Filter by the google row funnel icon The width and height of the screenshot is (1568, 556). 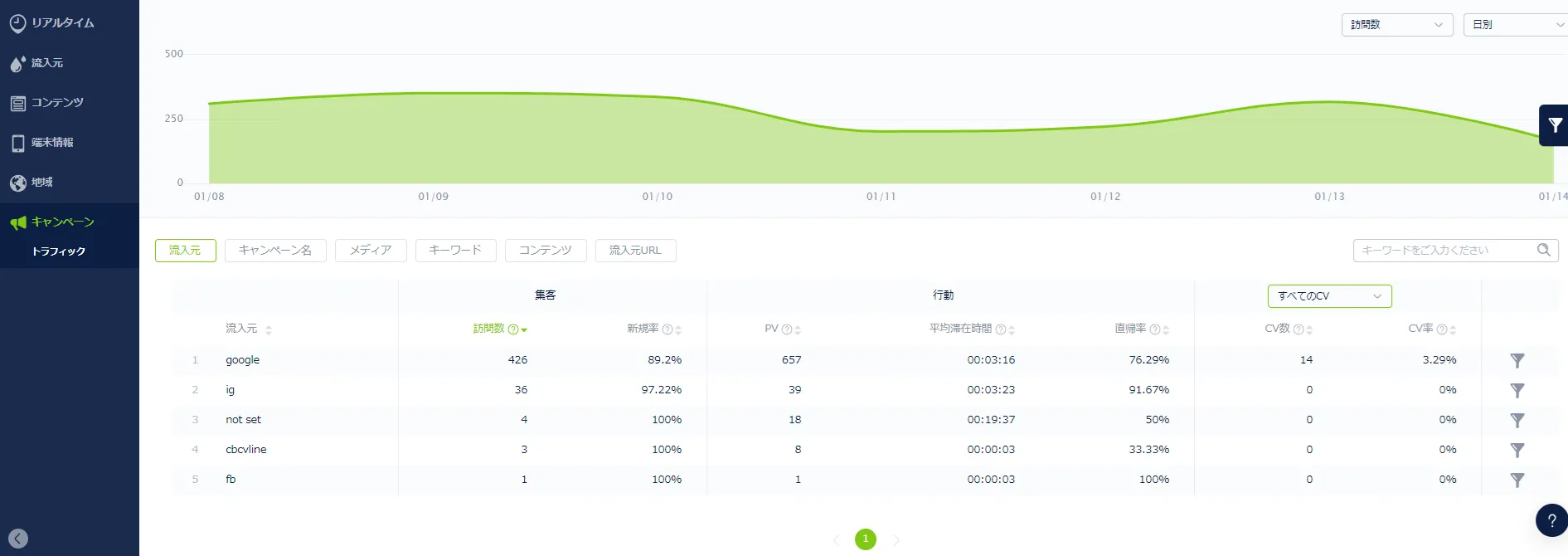[x=1517, y=360]
